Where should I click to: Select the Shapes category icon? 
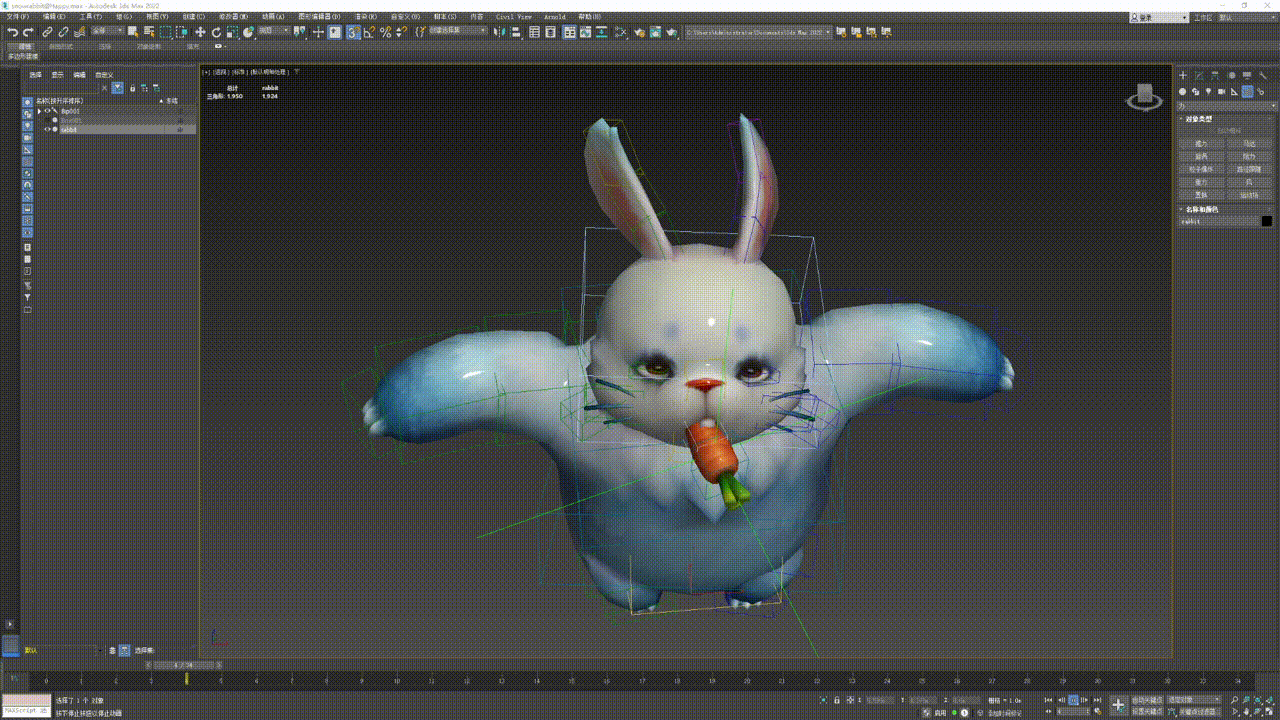pos(1195,91)
